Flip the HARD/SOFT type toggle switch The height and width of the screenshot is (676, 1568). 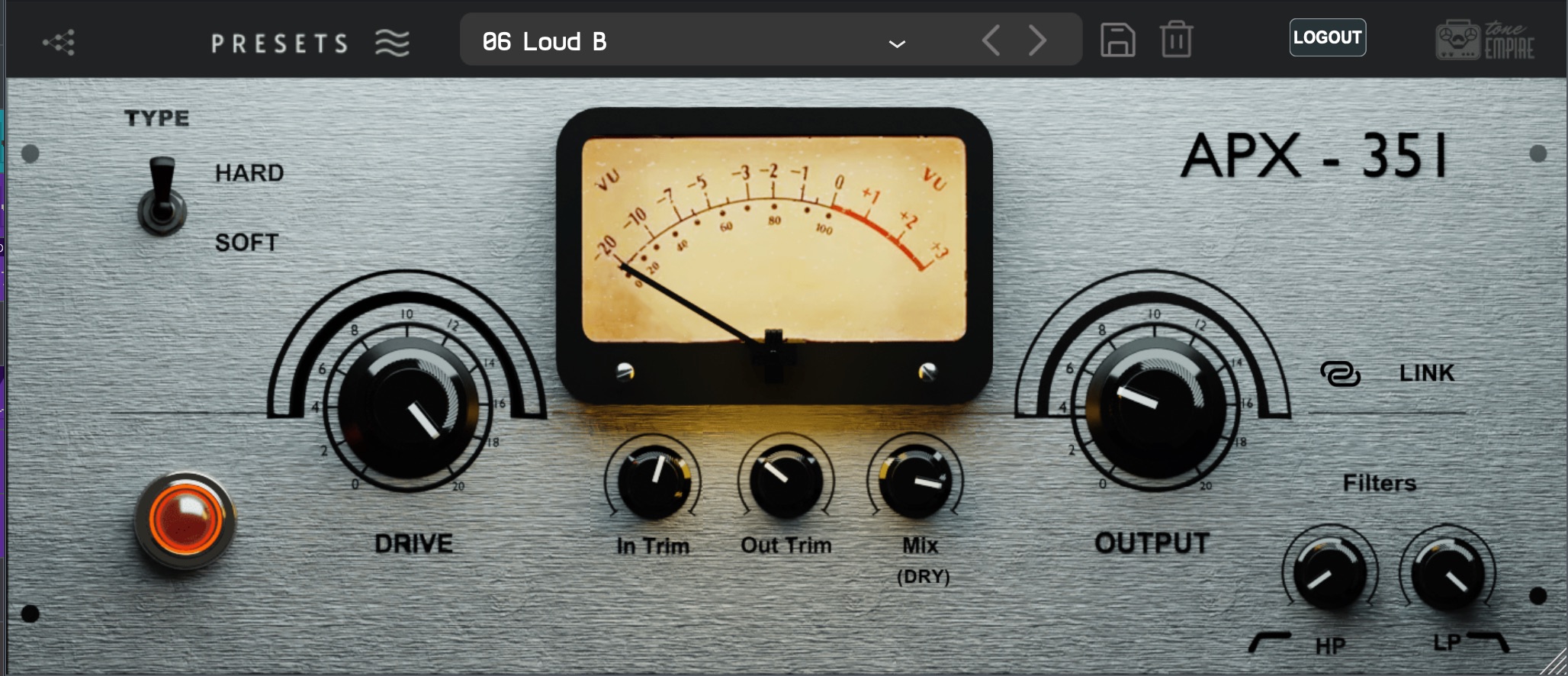click(162, 195)
